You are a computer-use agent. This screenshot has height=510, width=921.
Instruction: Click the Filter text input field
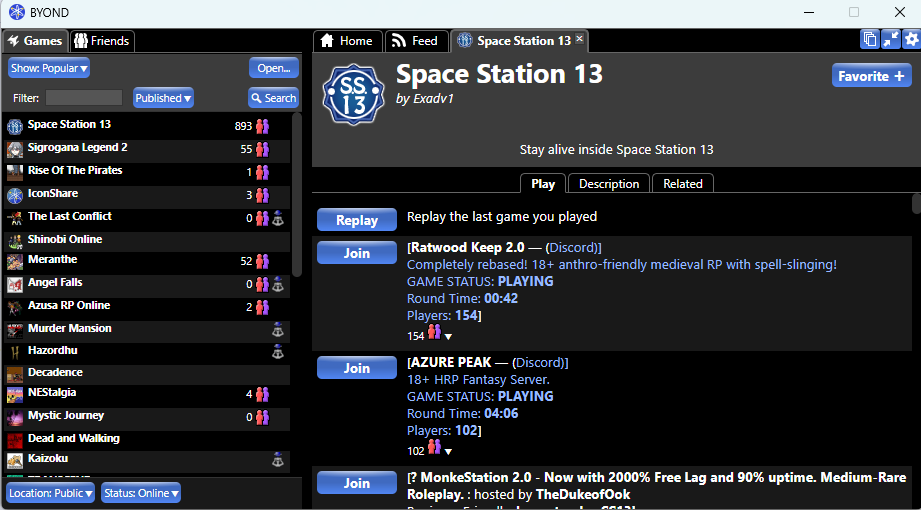84,98
